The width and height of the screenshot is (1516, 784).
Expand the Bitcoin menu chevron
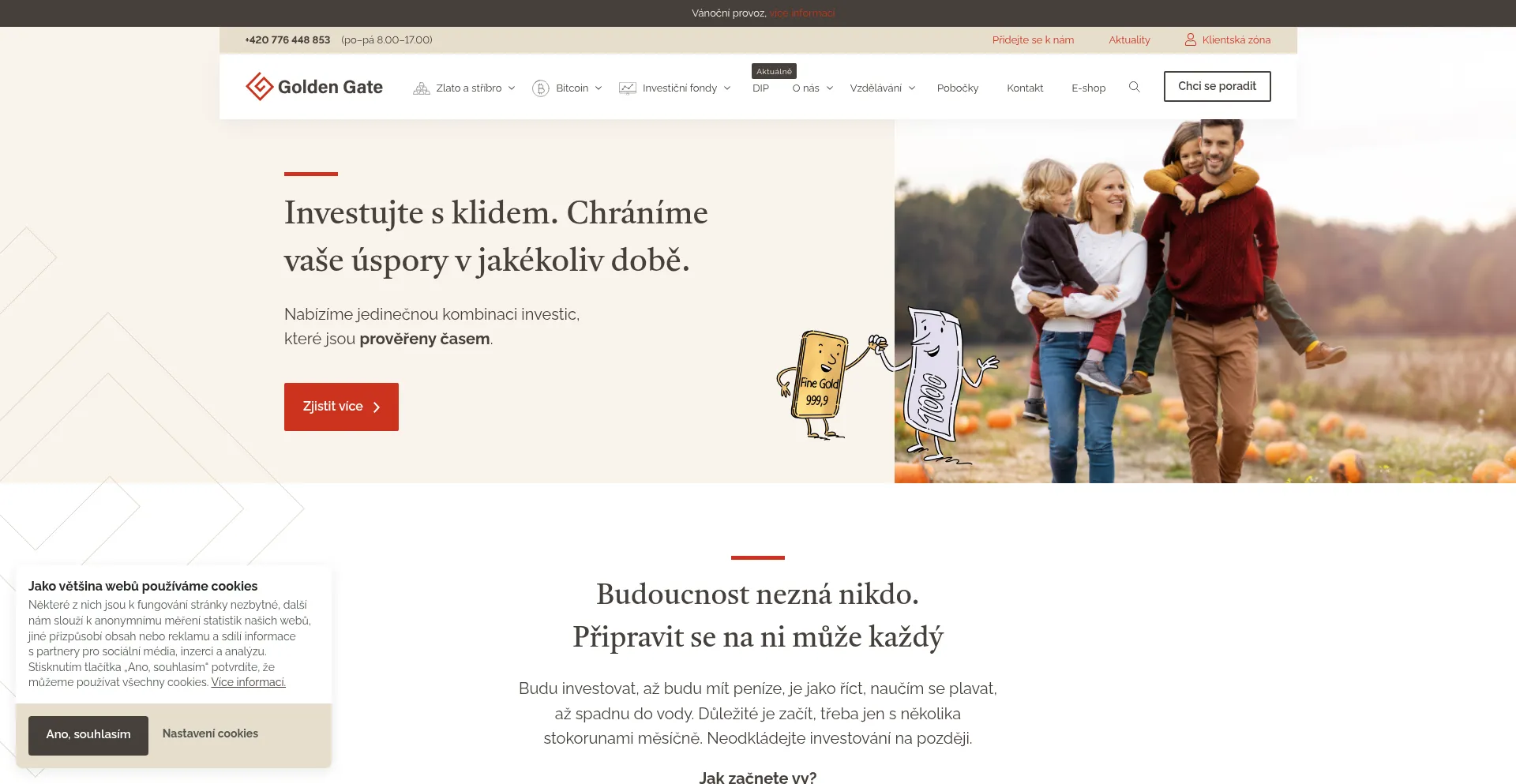[599, 88]
